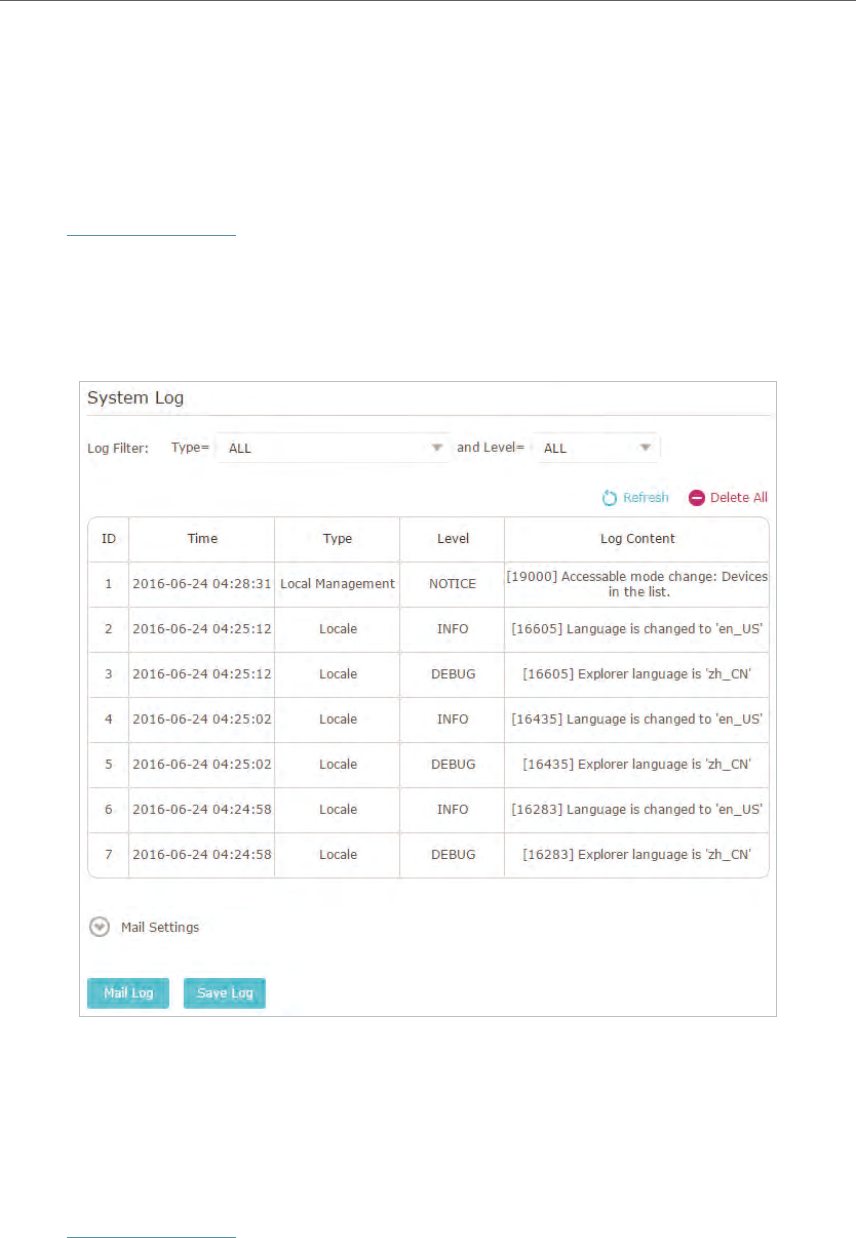Viewport: 856px width, 1238px height.
Task: Click the NOTICE level cell
Action: (452, 583)
